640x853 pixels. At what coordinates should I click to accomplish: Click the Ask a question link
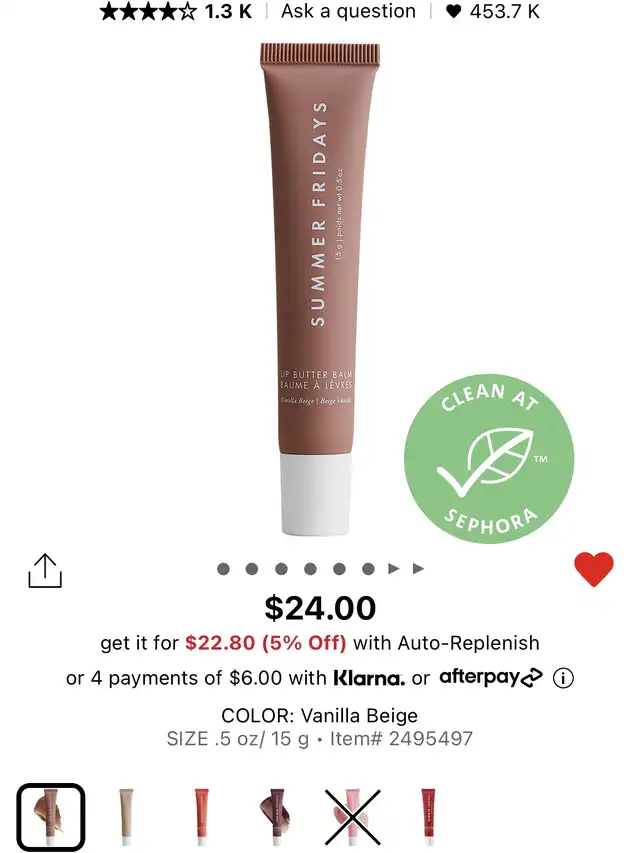[348, 11]
